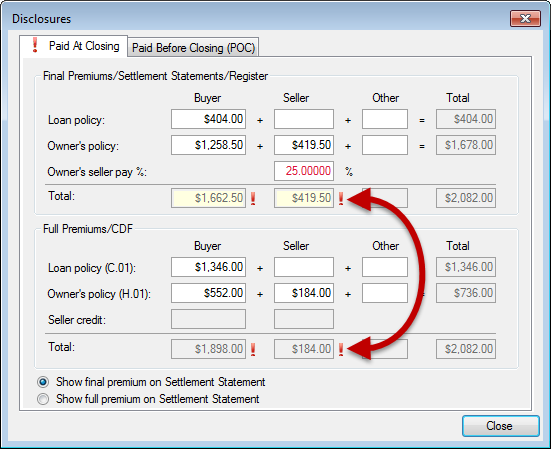Click warning icon beside $1,662.50 buyer total
The image size is (551, 449).
point(253,199)
